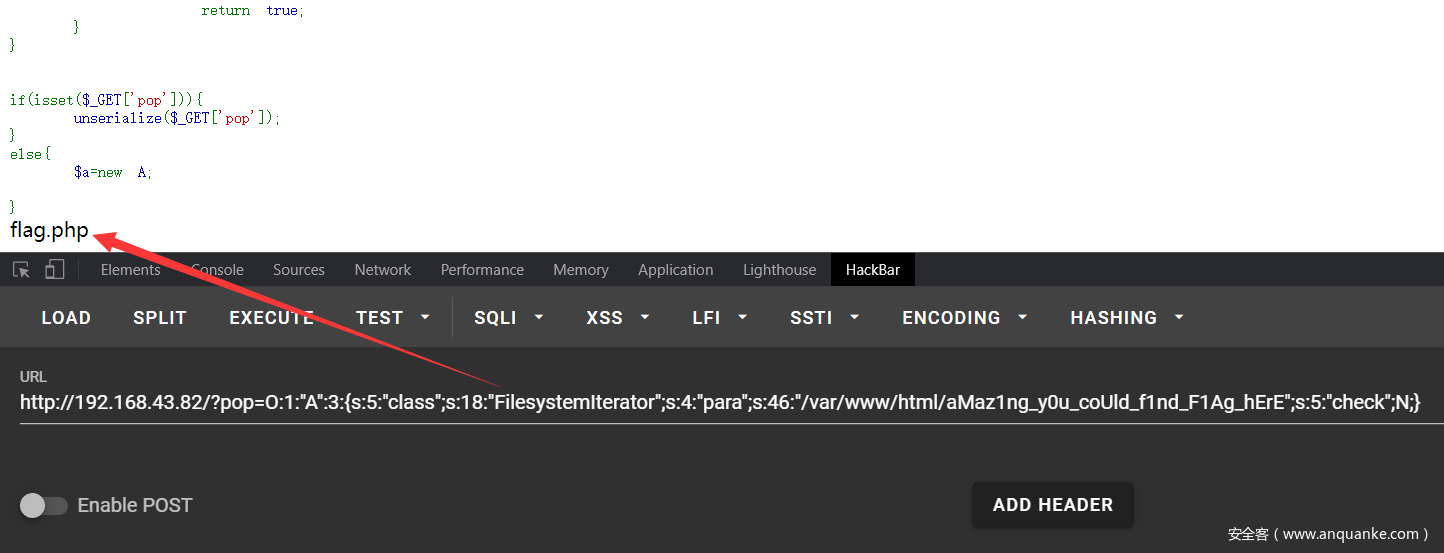Open the Lighthouse tab
The image size is (1444, 553).
coord(779,270)
